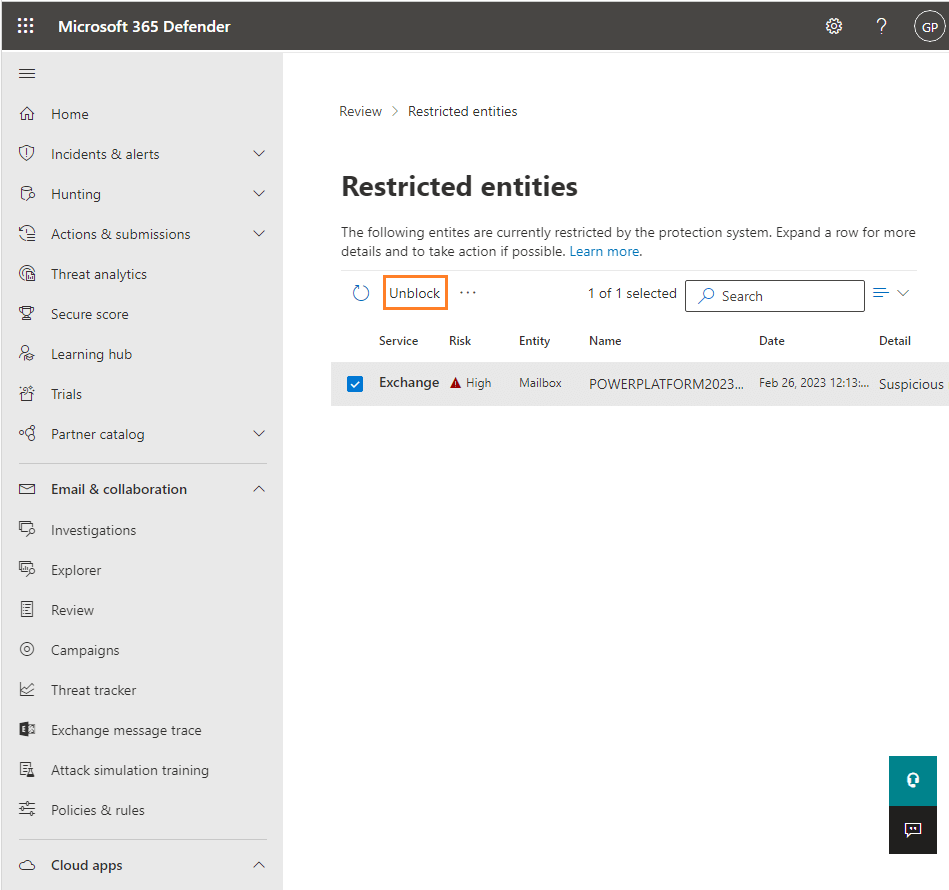Open the GP account profile icon

(929, 27)
